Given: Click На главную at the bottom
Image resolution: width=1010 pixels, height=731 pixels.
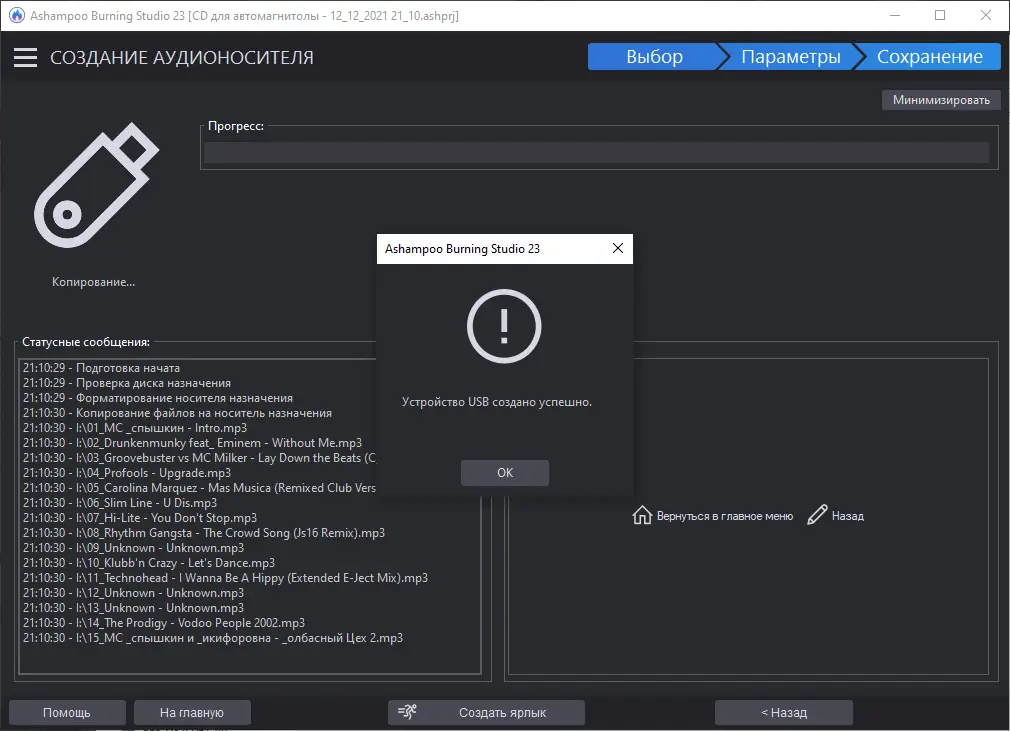Looking at the screenshot, I should 191,712.
